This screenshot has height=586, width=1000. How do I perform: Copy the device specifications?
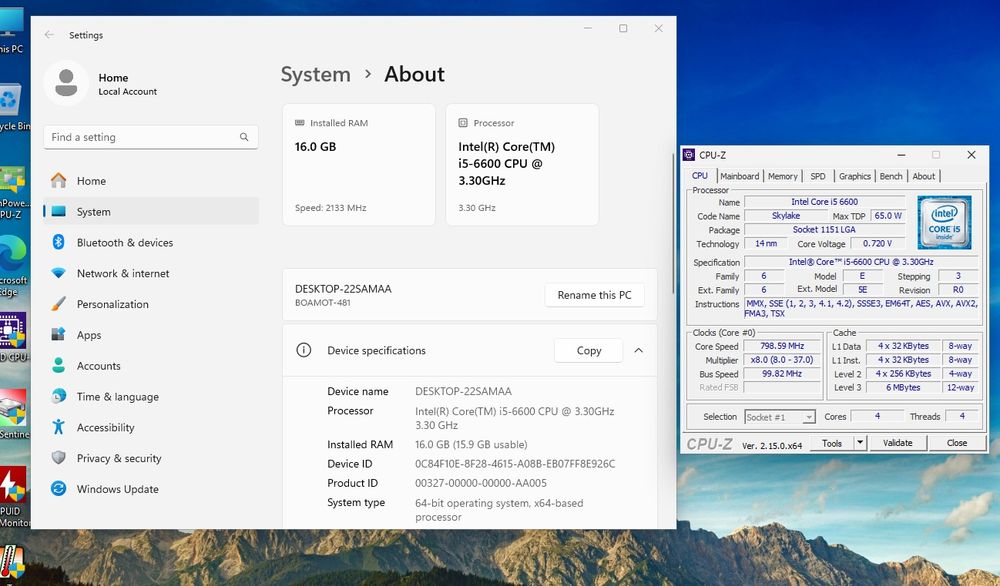tap(589, 350)
